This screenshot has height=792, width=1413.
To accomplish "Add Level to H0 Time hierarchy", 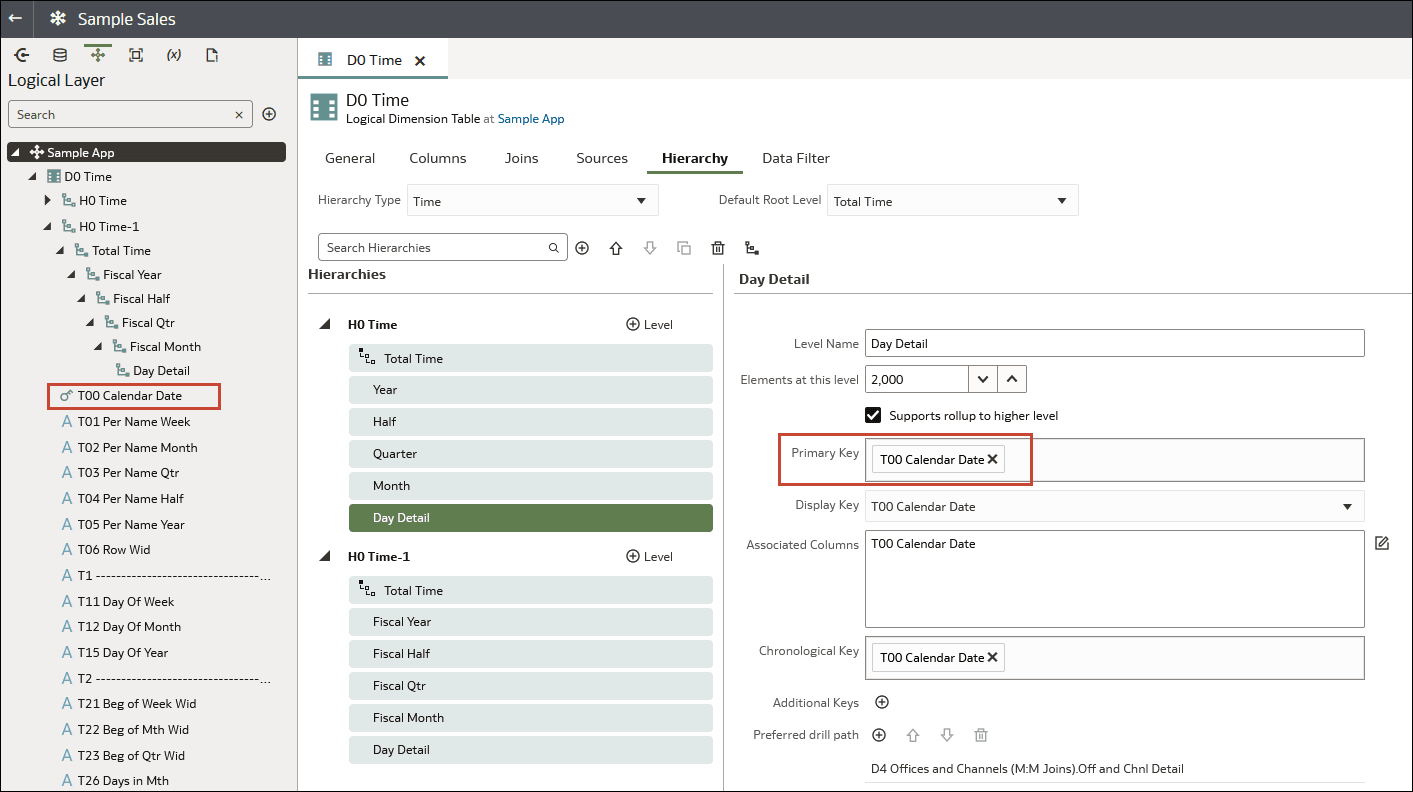I will click(649, 325).
